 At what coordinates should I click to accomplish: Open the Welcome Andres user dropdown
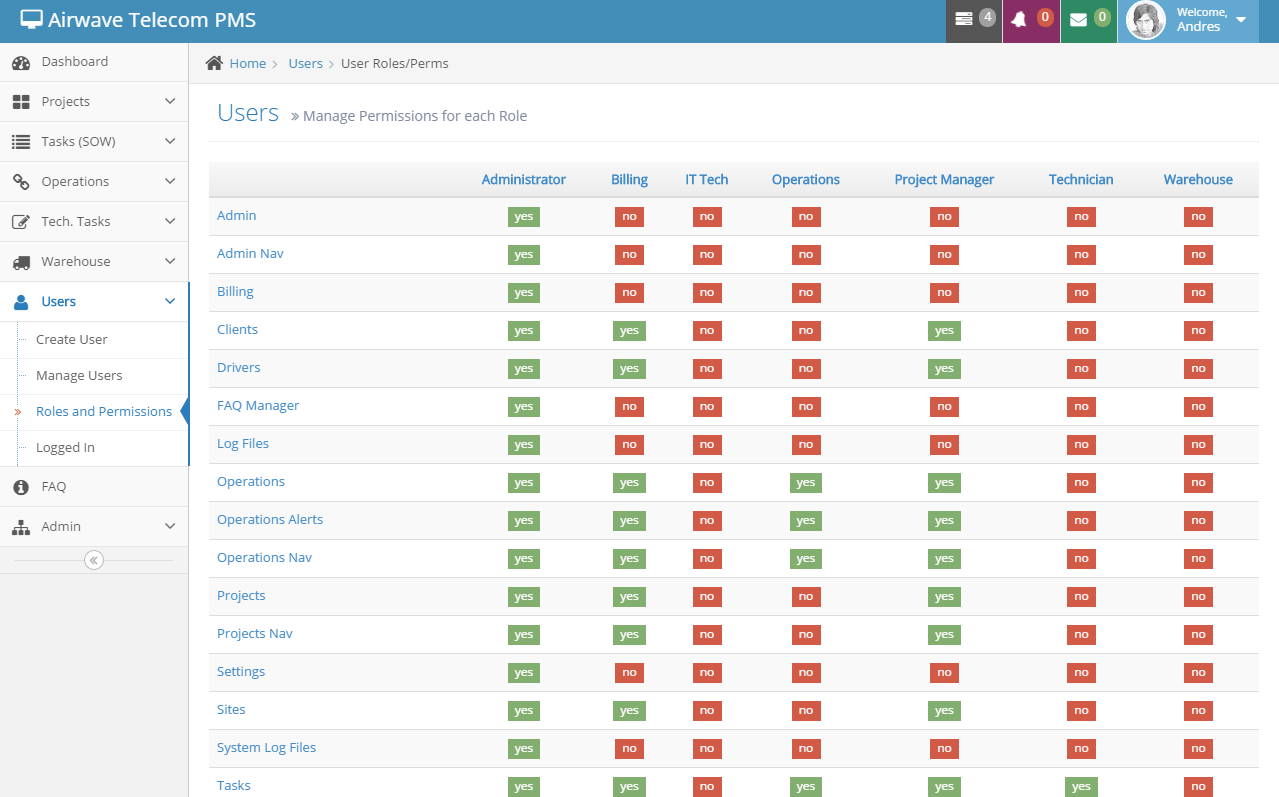pos(1240,20)
